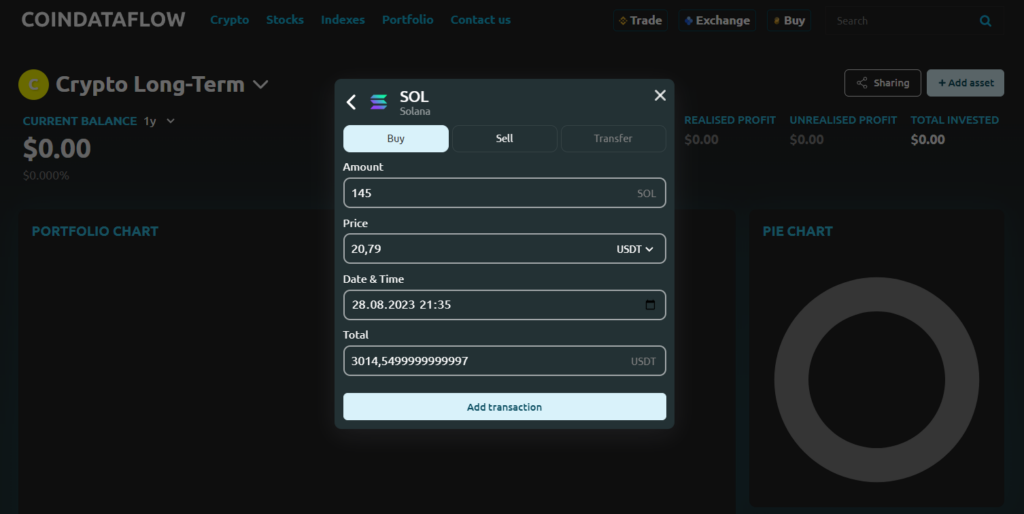This screenshot has width=1024, height=514.
Task: Click the Amount input field
Action: pos(504,193)
